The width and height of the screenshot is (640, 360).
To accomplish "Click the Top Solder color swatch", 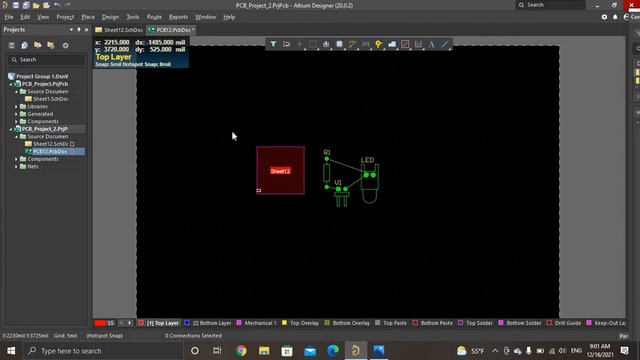I will tap(460, 323).
